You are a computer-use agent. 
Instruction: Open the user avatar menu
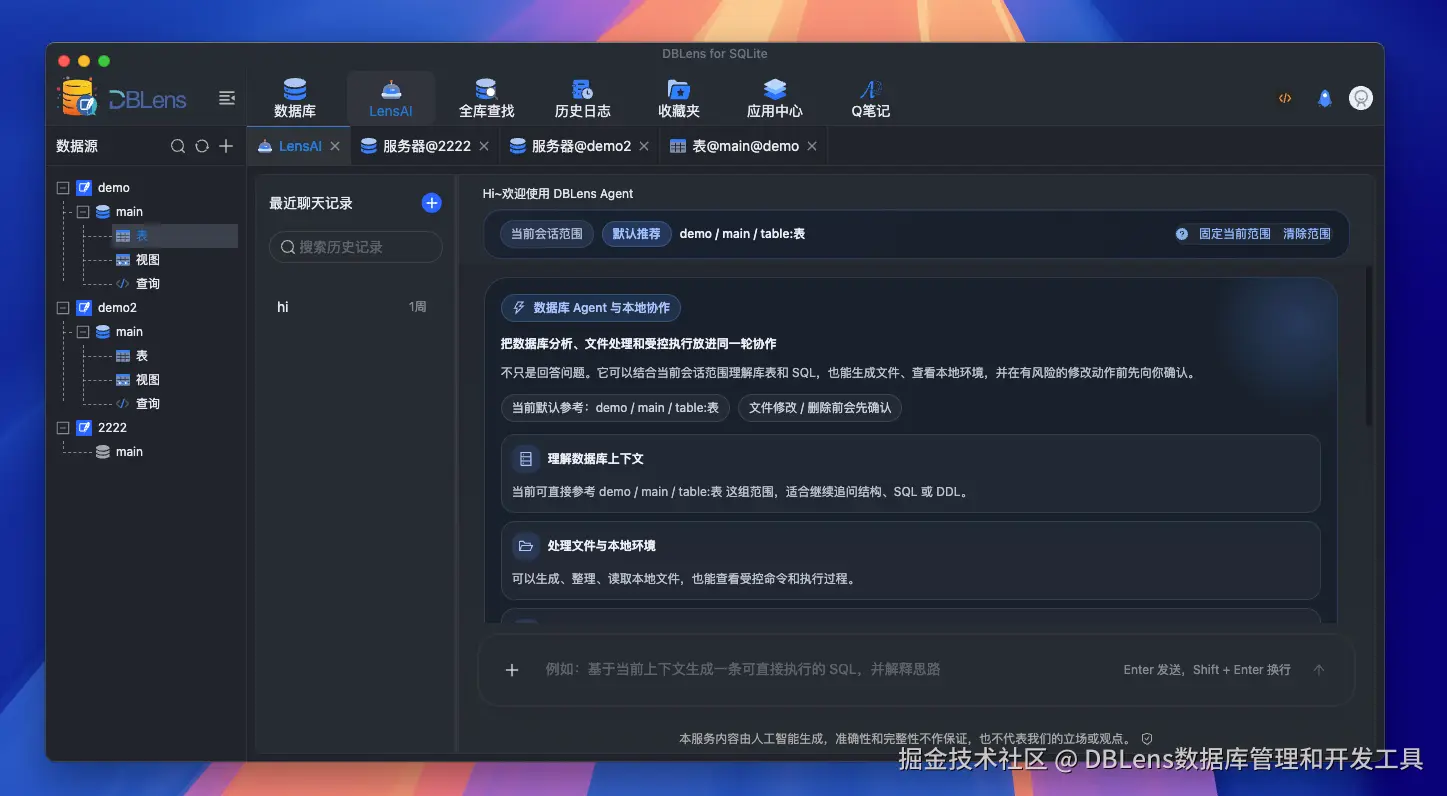coord(1360,98)
